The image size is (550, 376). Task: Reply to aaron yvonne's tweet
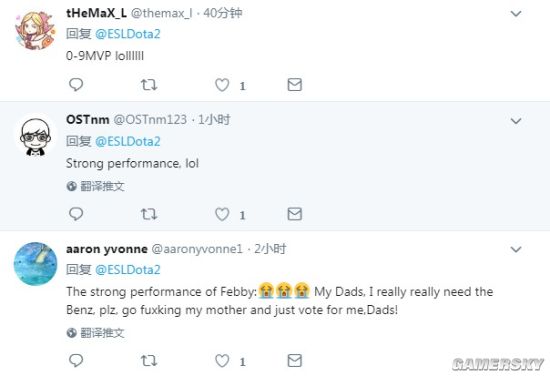76,360
